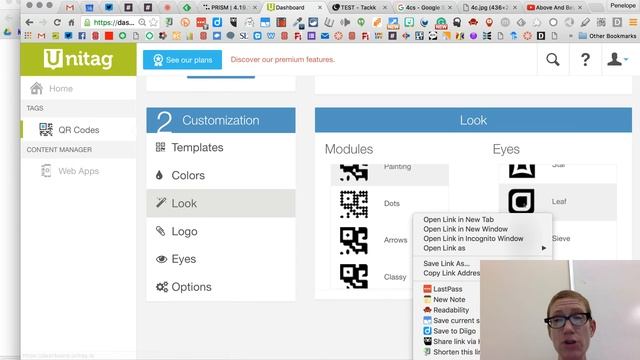This screenshot has width=640, height=360.
Task: Click the browser reload icon
Action: coord(57,22)
